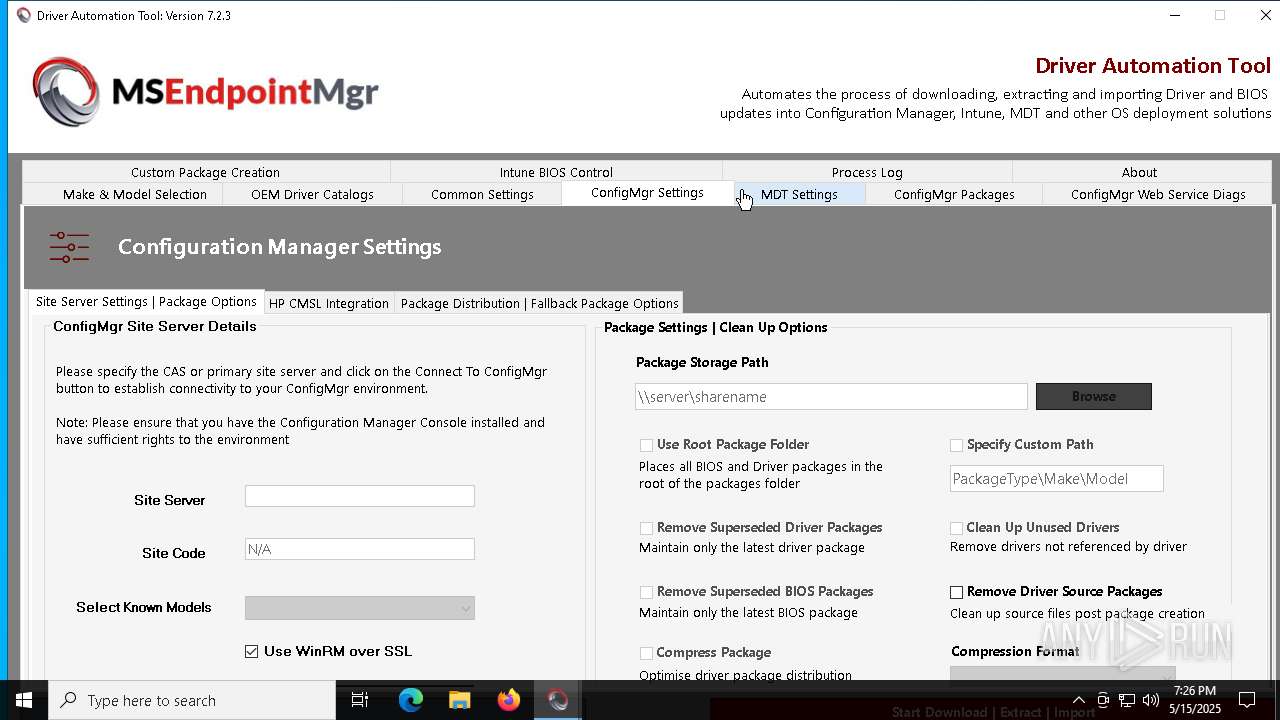Viewport: 1280px width, 720px height.
Task: Click the PackageType\Make\Model custom path field
Action: tap(1057, 478)
